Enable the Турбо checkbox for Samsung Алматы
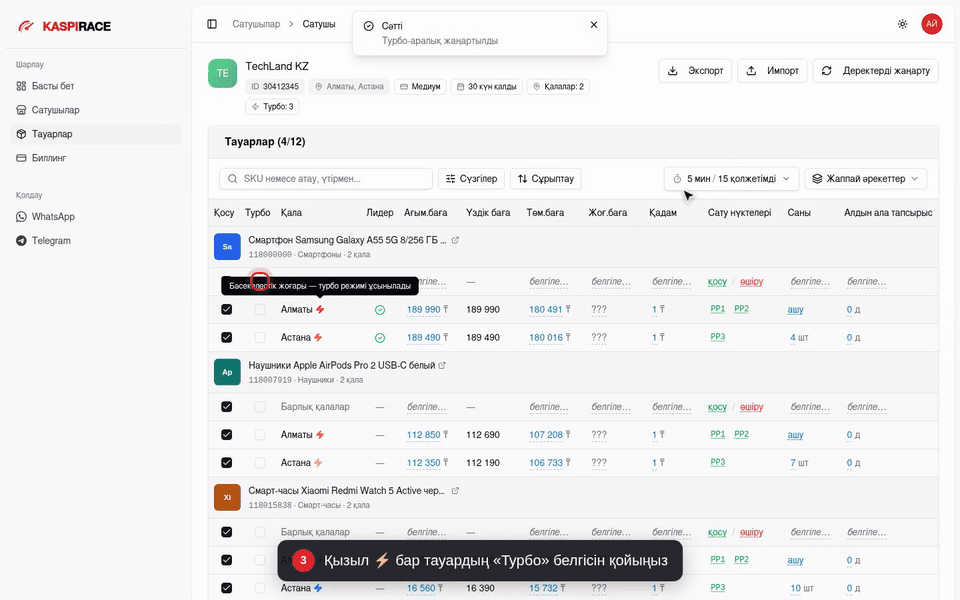This screenshot has width=960, height=600. click(x=260, y=310)
